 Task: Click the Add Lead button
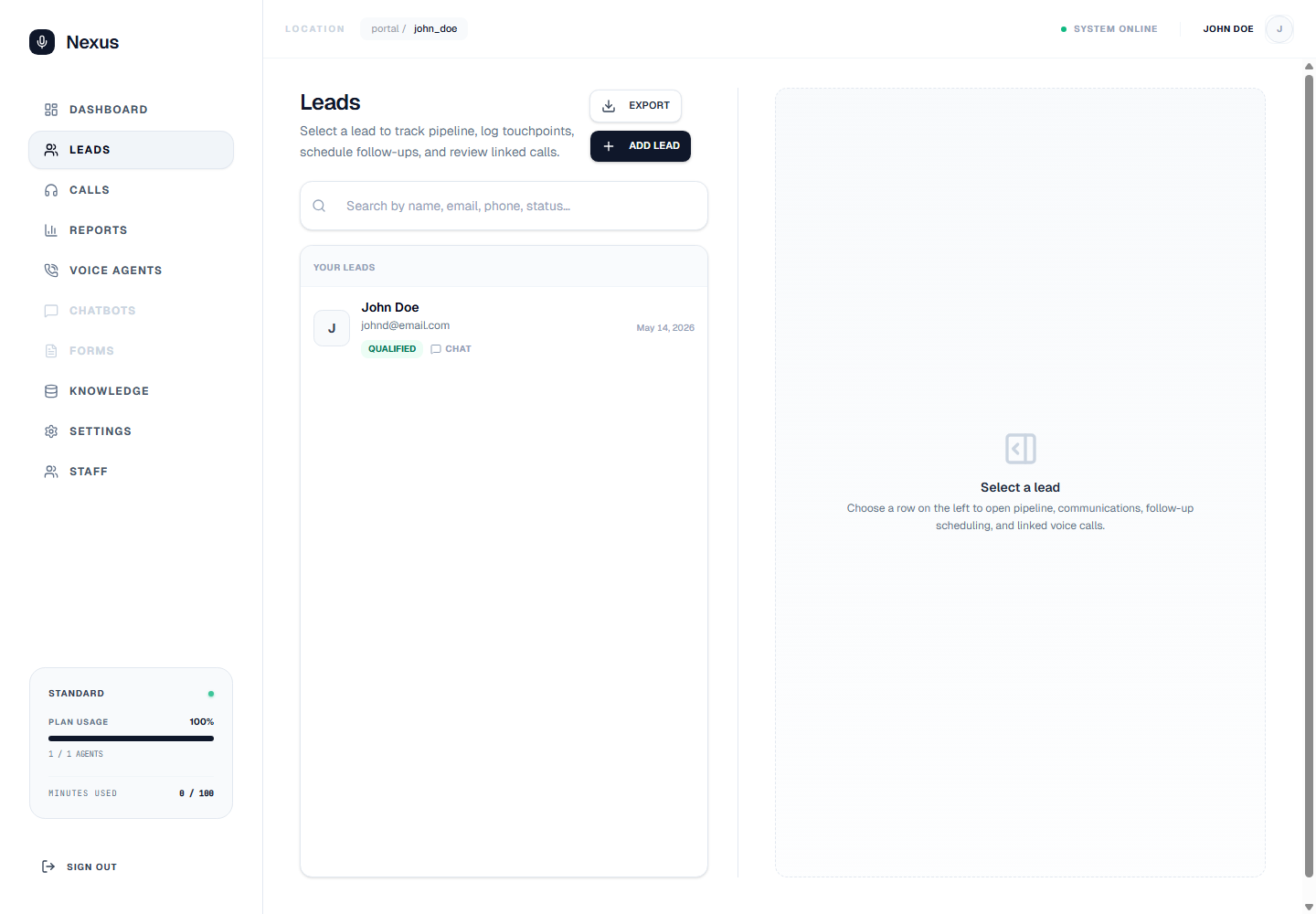point(641,146)
